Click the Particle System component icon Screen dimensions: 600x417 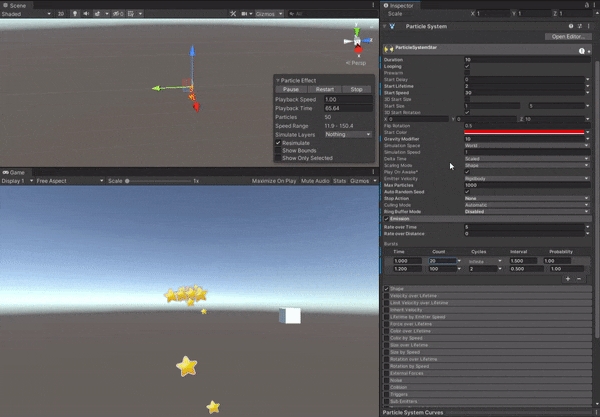(392, 26)
